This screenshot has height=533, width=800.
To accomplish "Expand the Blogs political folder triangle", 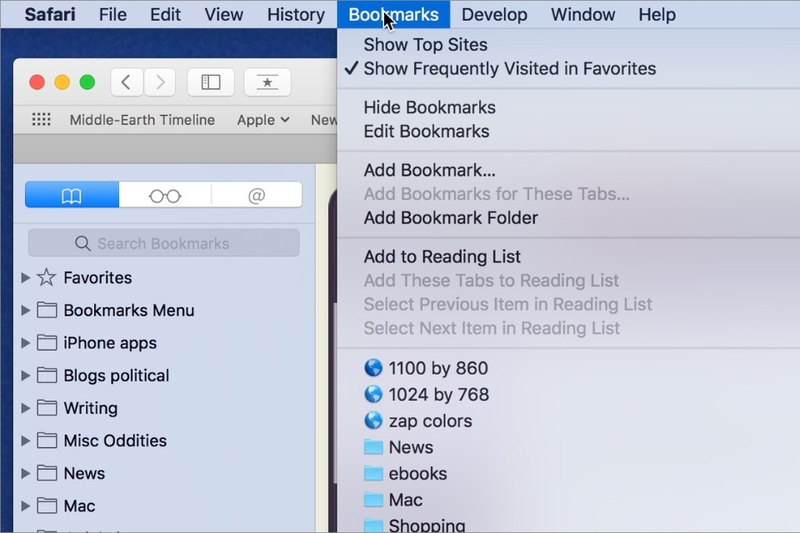I will 25,375.
